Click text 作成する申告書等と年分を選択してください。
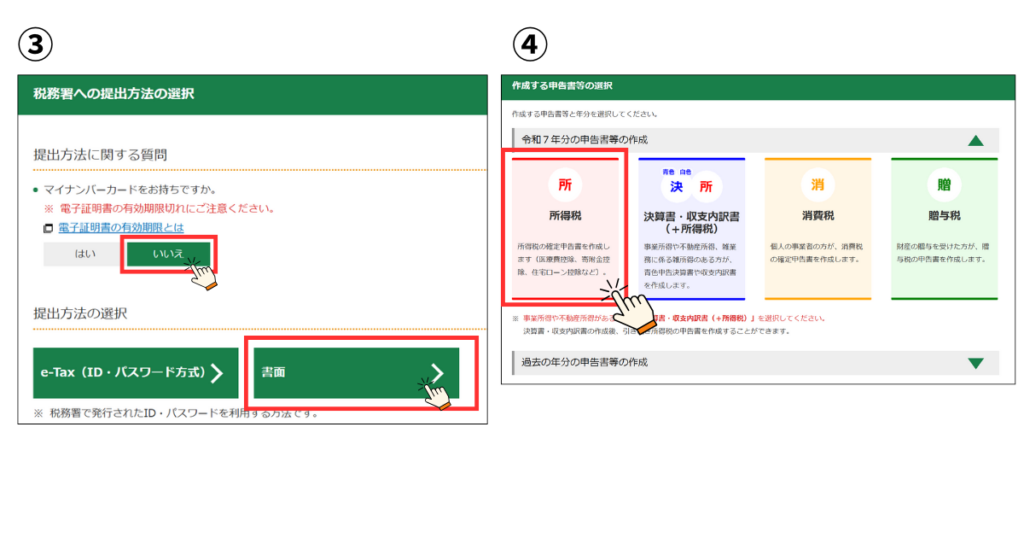The width and height of the screenshot is (1024, 538). tap(585, 114)
